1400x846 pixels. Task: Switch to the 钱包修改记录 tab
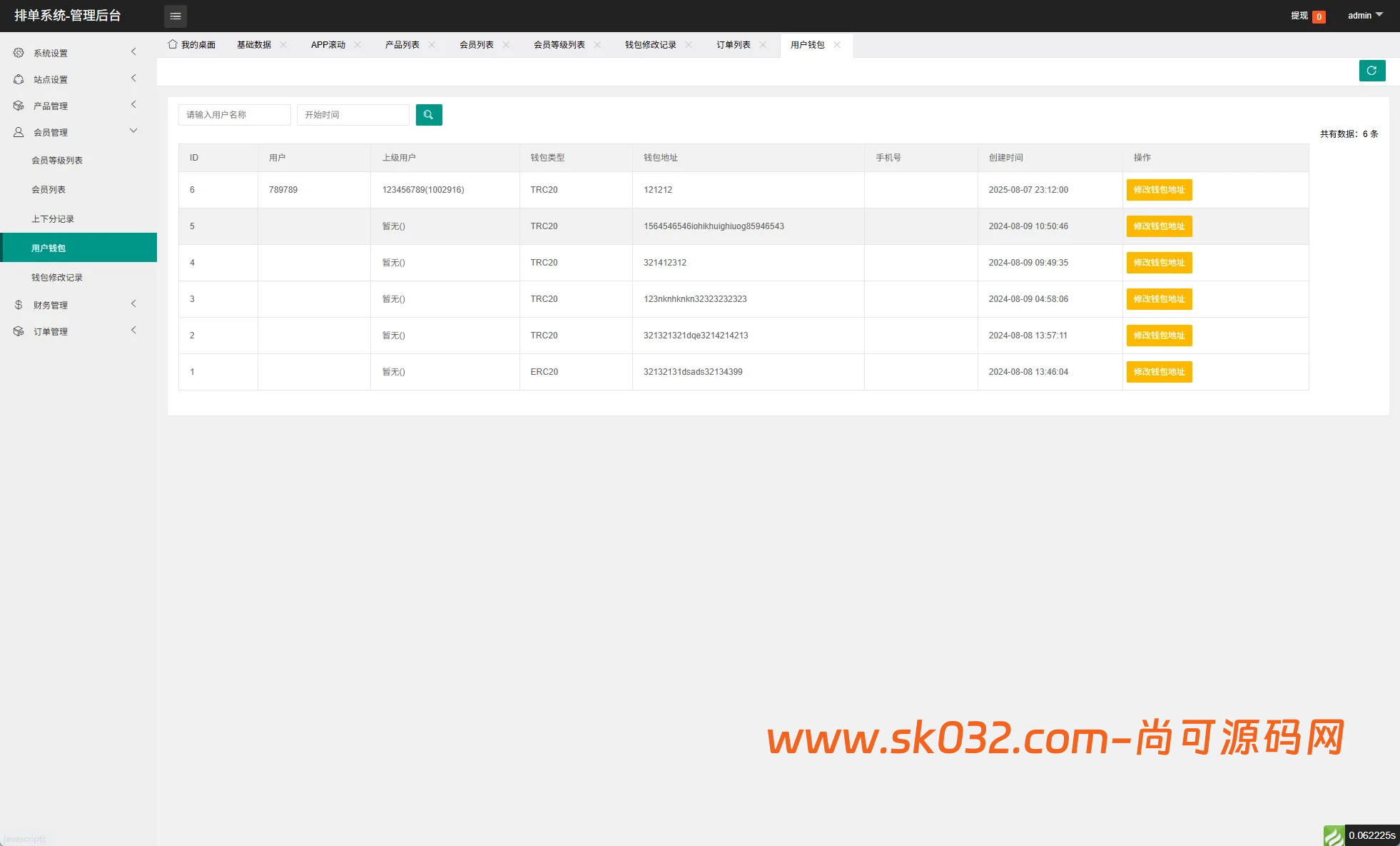(x=650, y=45)
